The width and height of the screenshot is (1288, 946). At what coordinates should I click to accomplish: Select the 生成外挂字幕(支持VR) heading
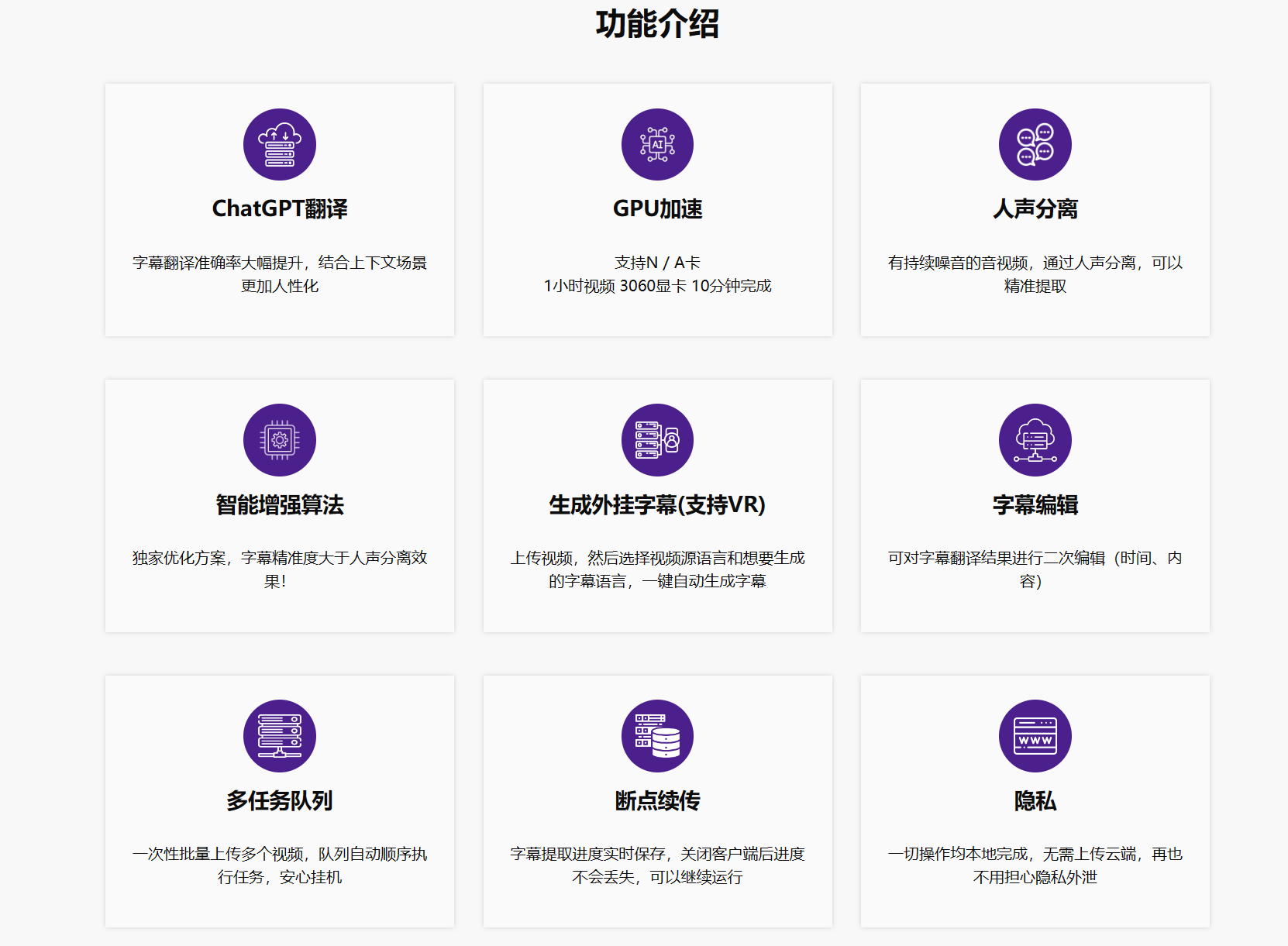tap(657, 505)
